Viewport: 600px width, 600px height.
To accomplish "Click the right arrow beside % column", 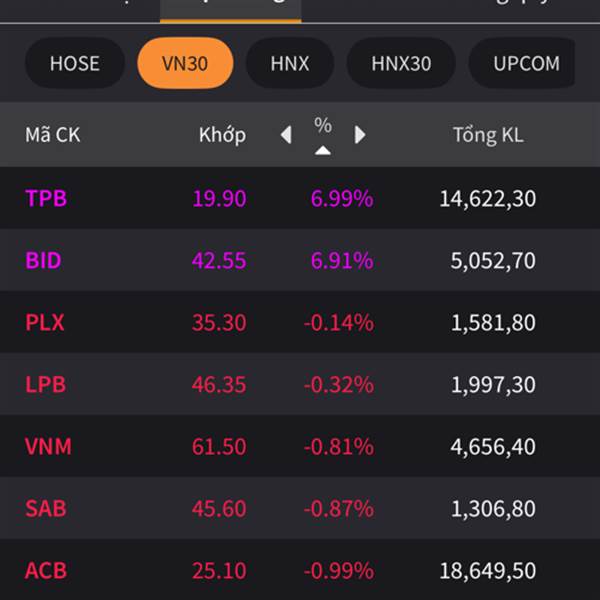I will (x=360, y=135).
